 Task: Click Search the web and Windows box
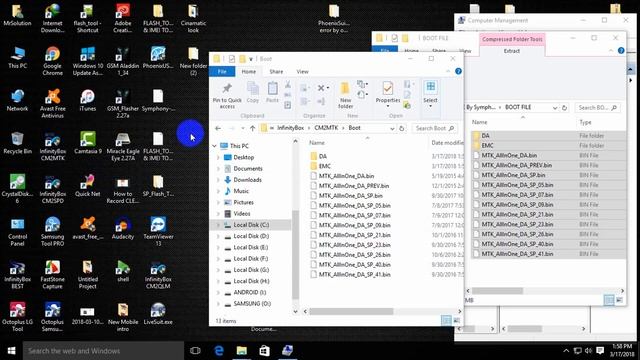103,351
